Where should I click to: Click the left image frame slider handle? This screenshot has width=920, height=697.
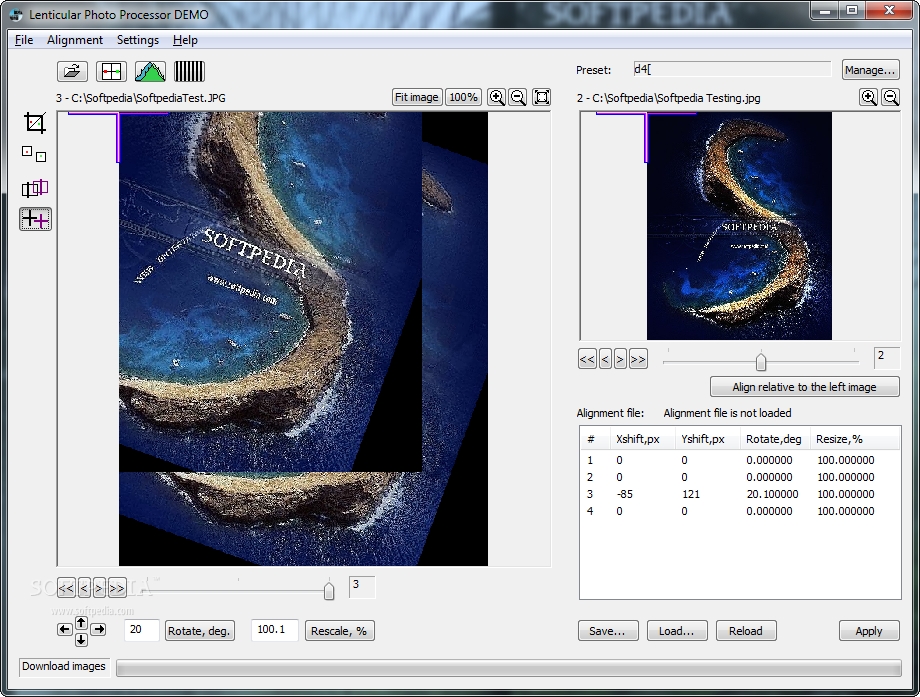coord(329,590)
